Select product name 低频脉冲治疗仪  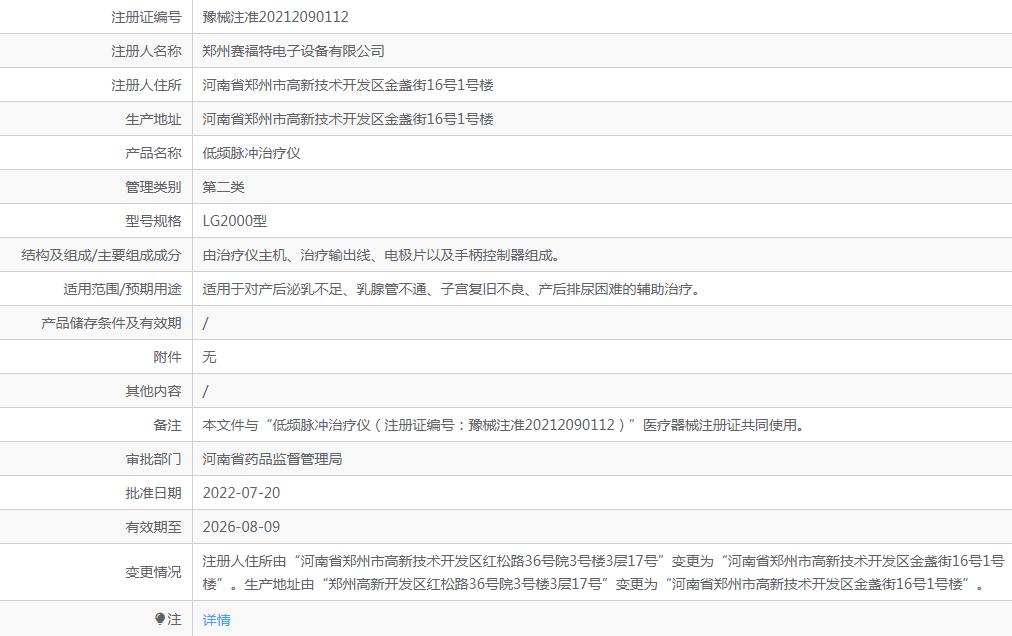tap(251, 153)
